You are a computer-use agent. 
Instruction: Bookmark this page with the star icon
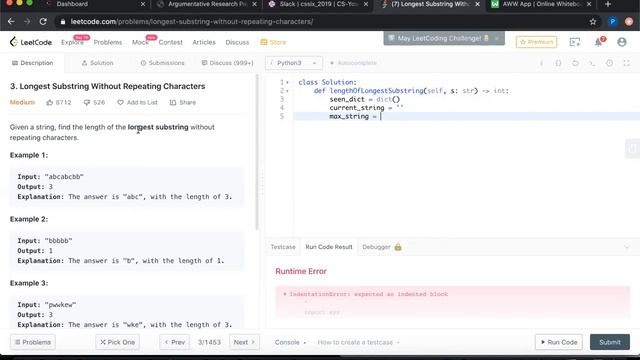pos(593,22)
